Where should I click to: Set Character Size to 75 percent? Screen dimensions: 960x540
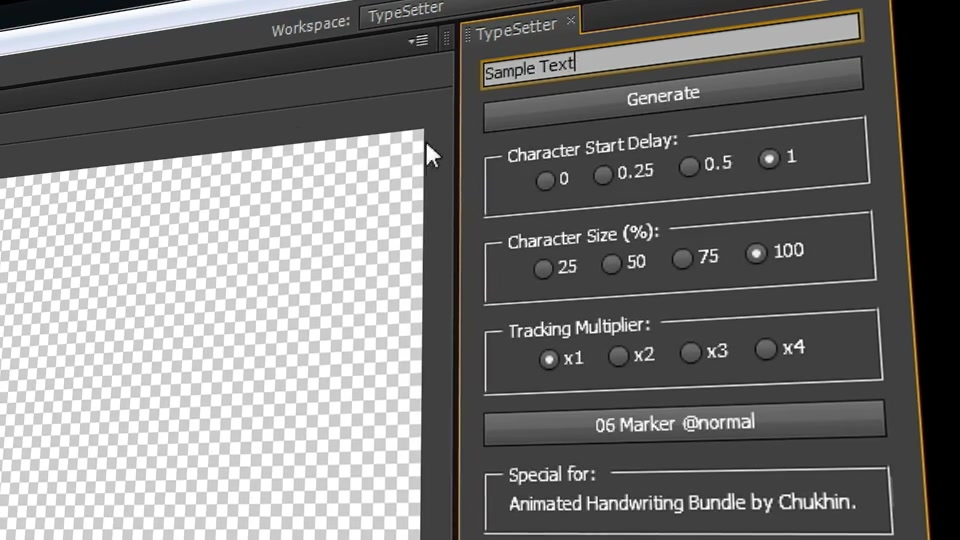(682, 259)
